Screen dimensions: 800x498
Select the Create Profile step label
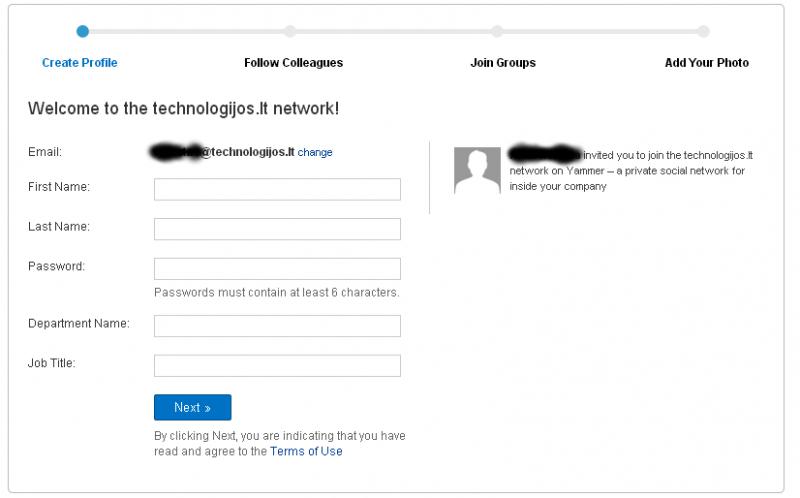80,63
